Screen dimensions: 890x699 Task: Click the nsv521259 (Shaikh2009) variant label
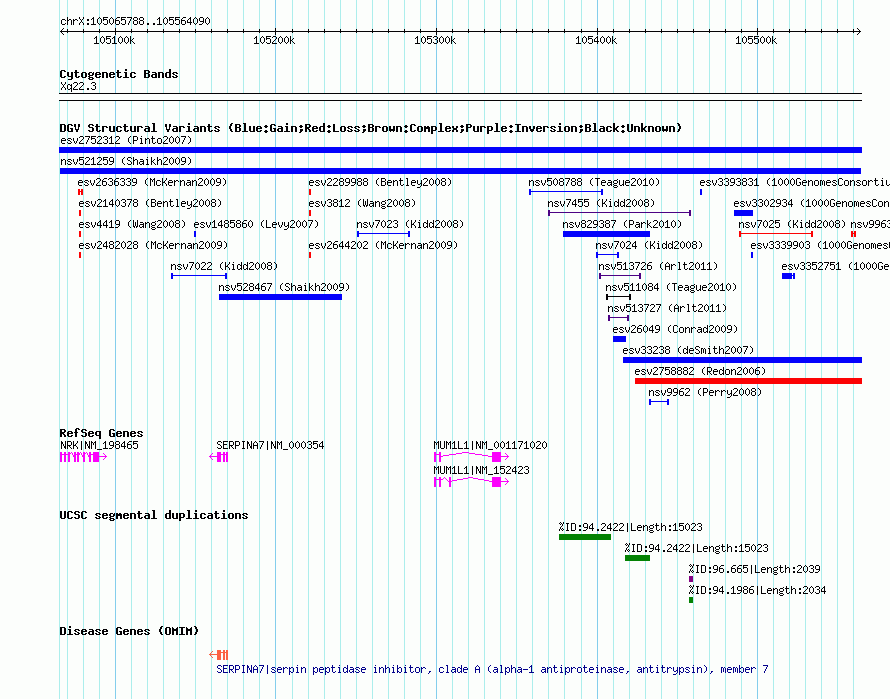[126, 161]
